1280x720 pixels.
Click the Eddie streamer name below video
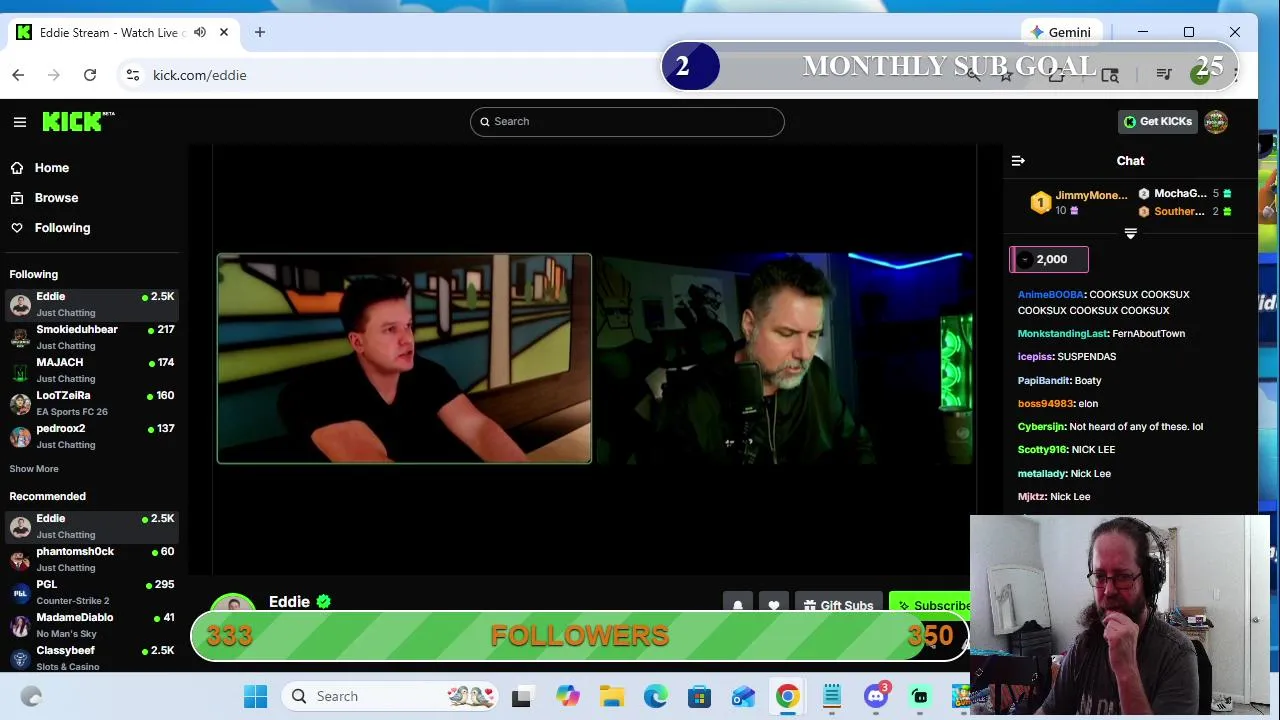point(289,602)
